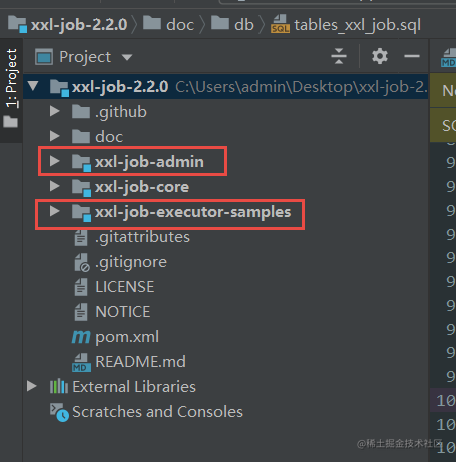Expand the External Libraries node
Screen dimensions: 456x462
(32, 386)
